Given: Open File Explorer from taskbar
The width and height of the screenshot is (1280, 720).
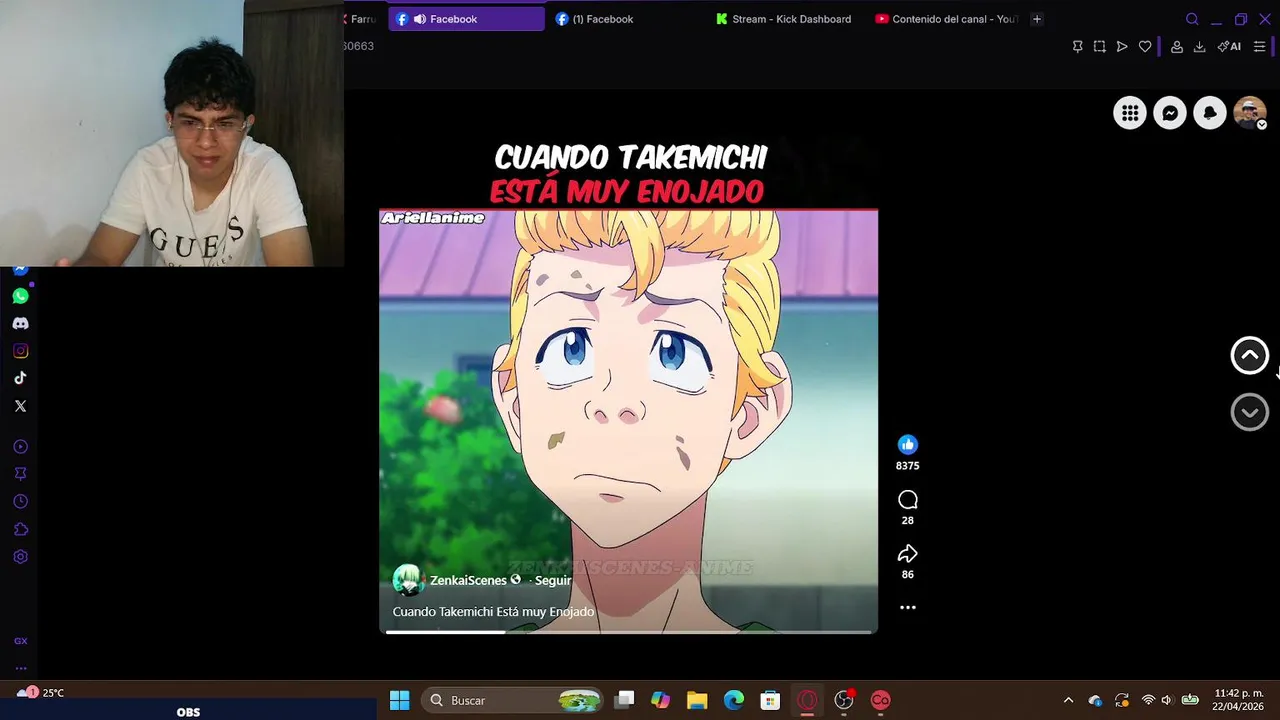Looking at the screenshot, I should pos(697,700).
